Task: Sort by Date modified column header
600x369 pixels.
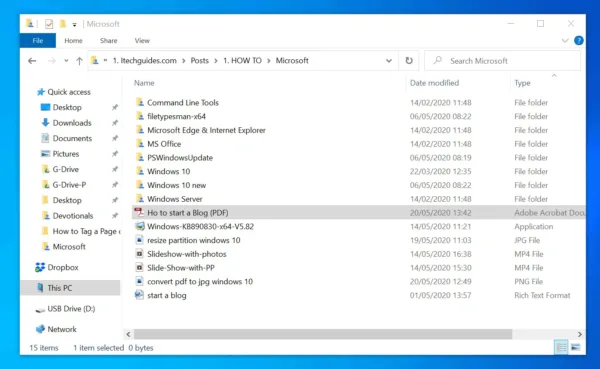Action: (434, 83)
